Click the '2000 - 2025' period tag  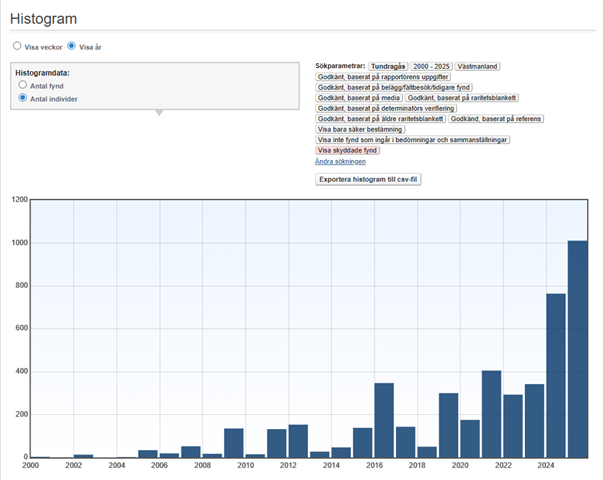click(x=430, y=66)
